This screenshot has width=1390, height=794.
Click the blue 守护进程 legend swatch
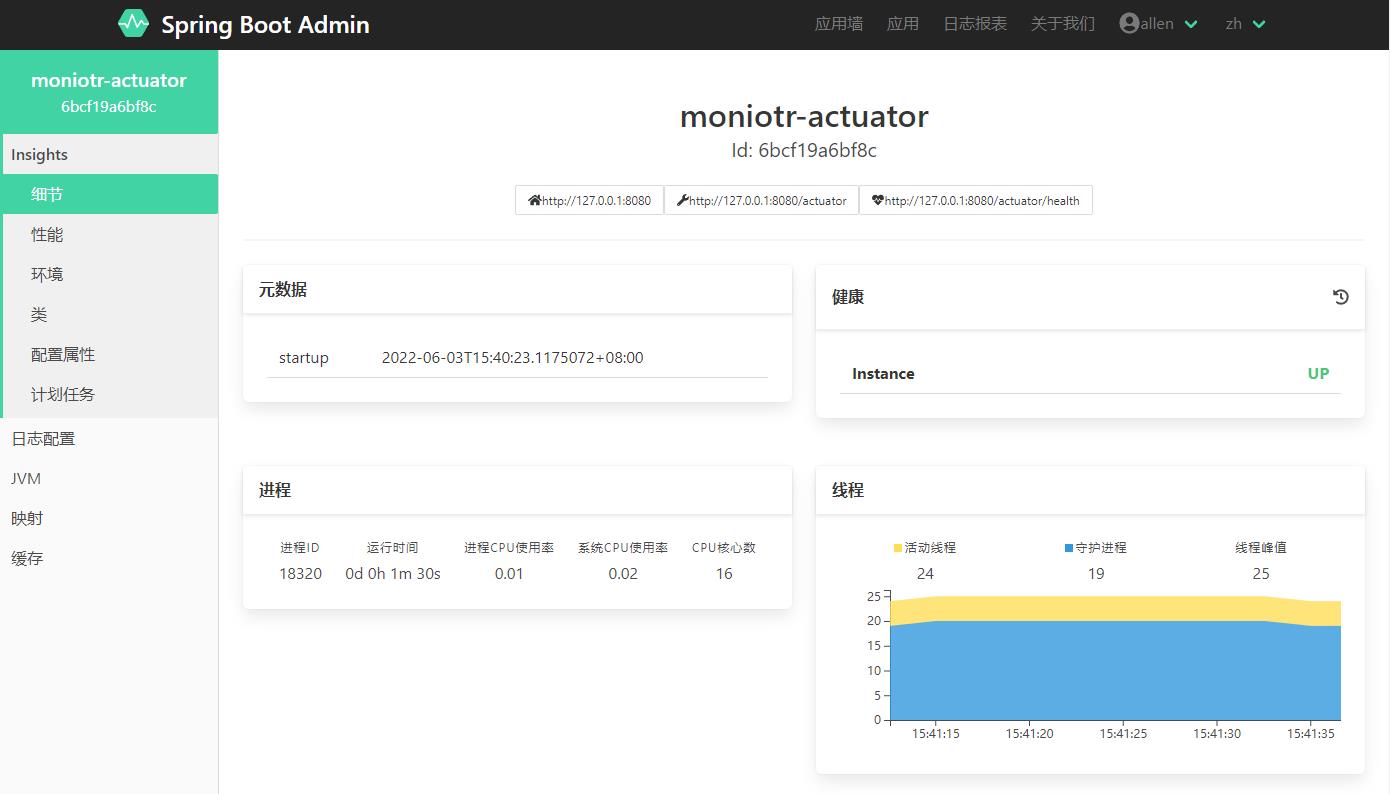click(1069, 548)
